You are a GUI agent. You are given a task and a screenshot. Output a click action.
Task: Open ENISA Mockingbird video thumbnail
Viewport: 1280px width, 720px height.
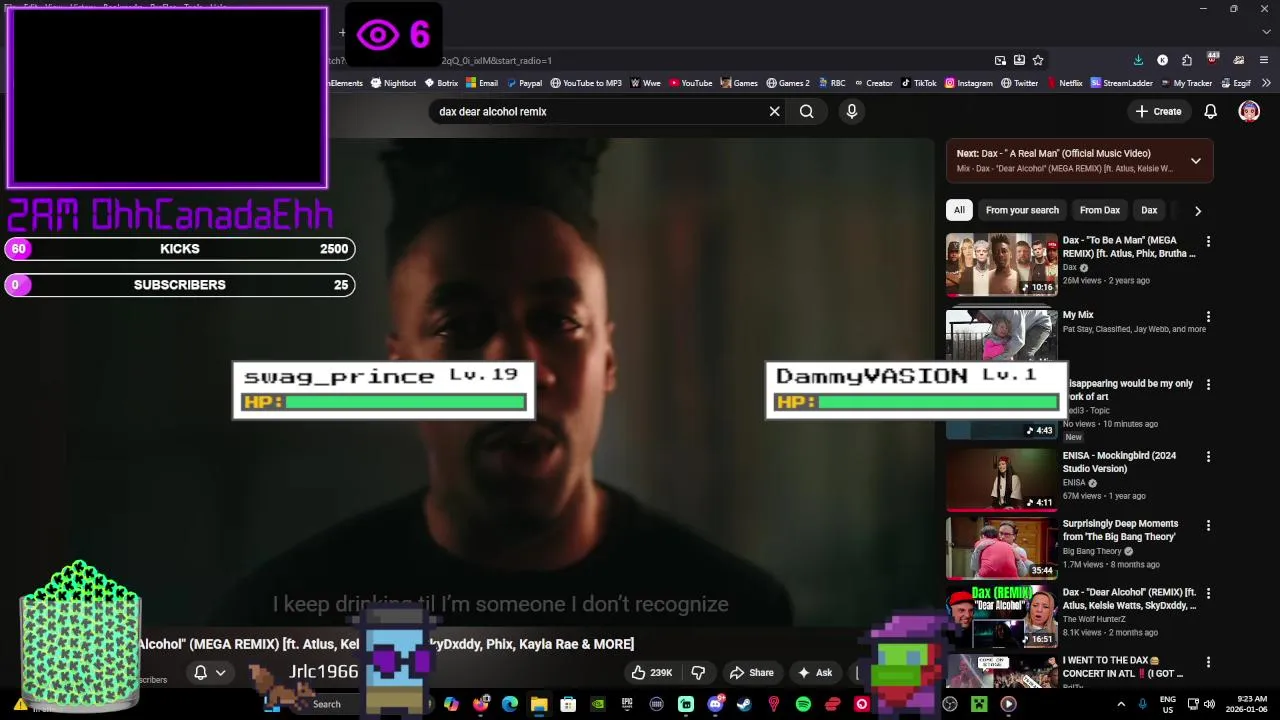pos(1002,480)
